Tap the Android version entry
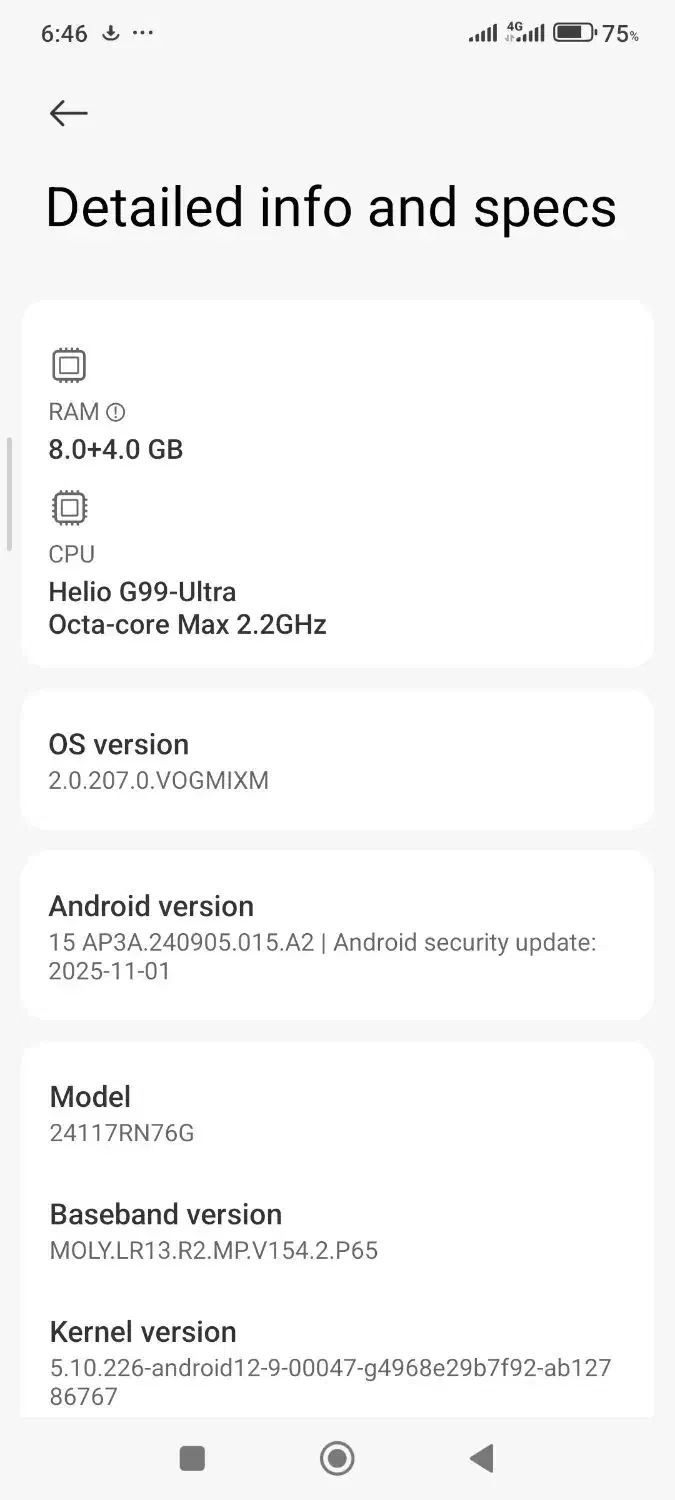Image resolution: width=675 pixels, height=1500 pixels. pyautogui.click(x=337, y=936)
